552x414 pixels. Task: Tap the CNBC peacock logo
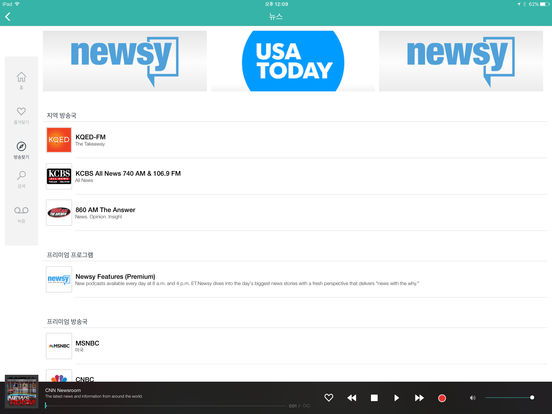click(59, 376)
